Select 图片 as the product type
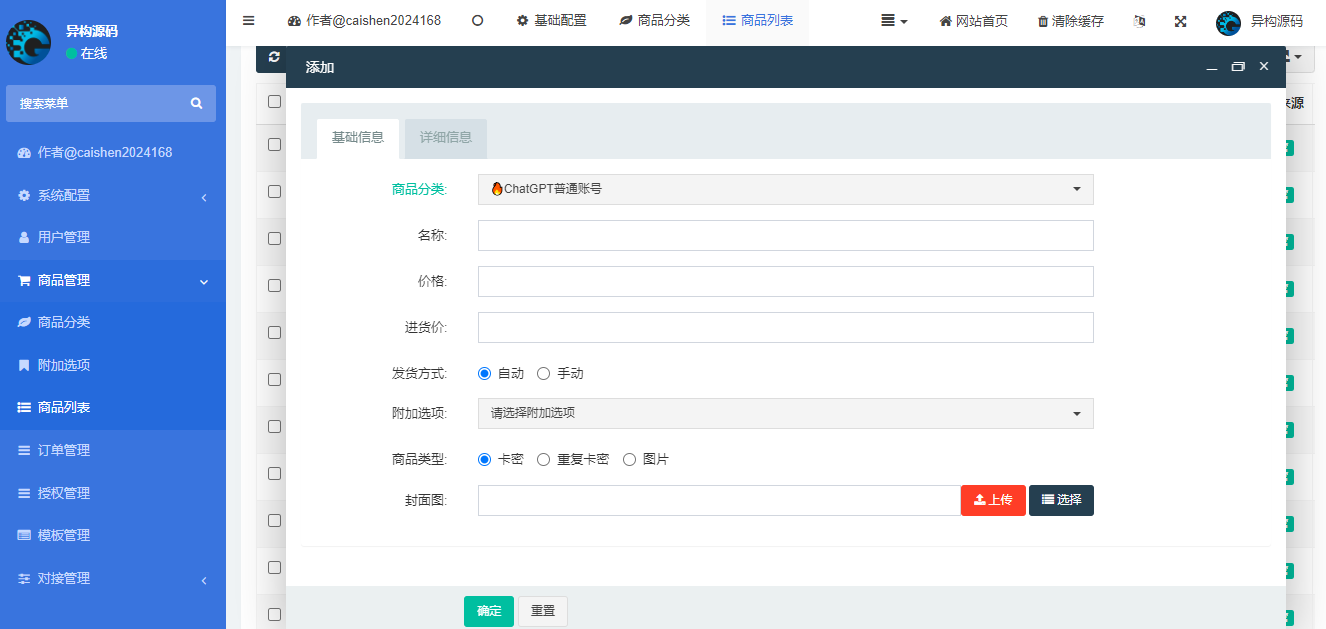 629,459
